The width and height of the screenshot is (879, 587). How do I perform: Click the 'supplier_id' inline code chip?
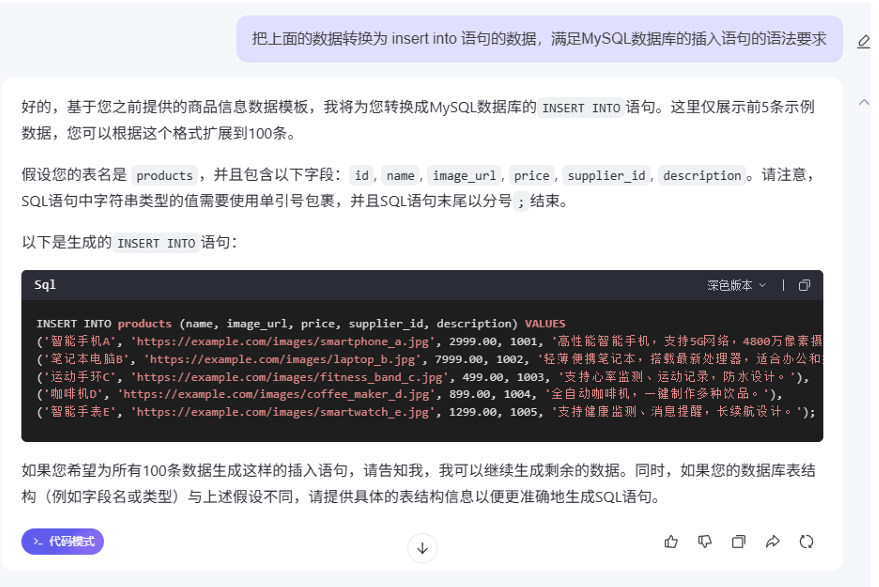tap(604, 176)
